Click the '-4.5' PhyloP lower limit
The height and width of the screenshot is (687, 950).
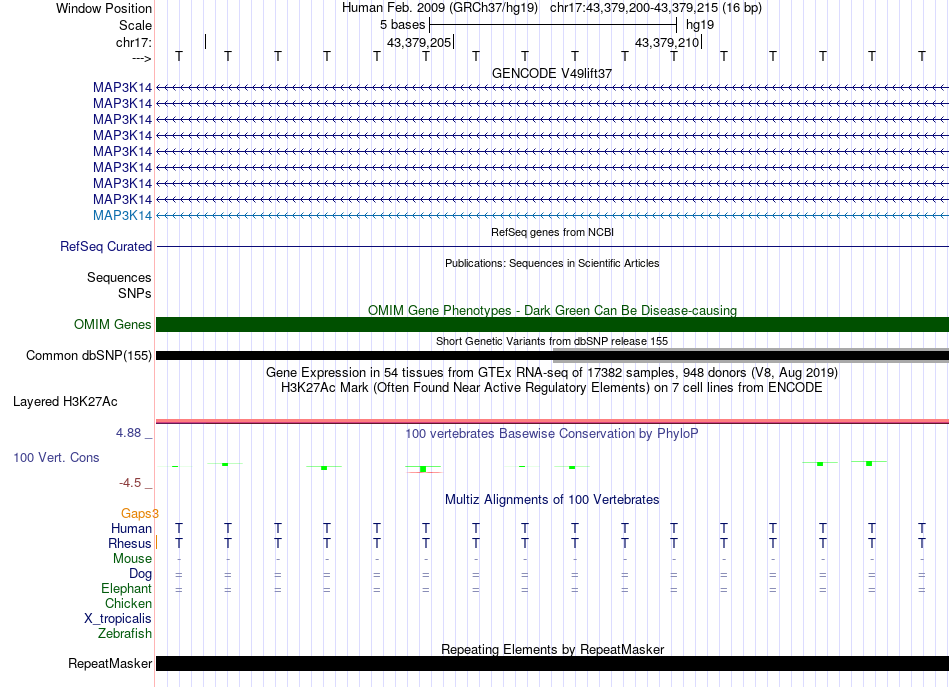(130, 483)
